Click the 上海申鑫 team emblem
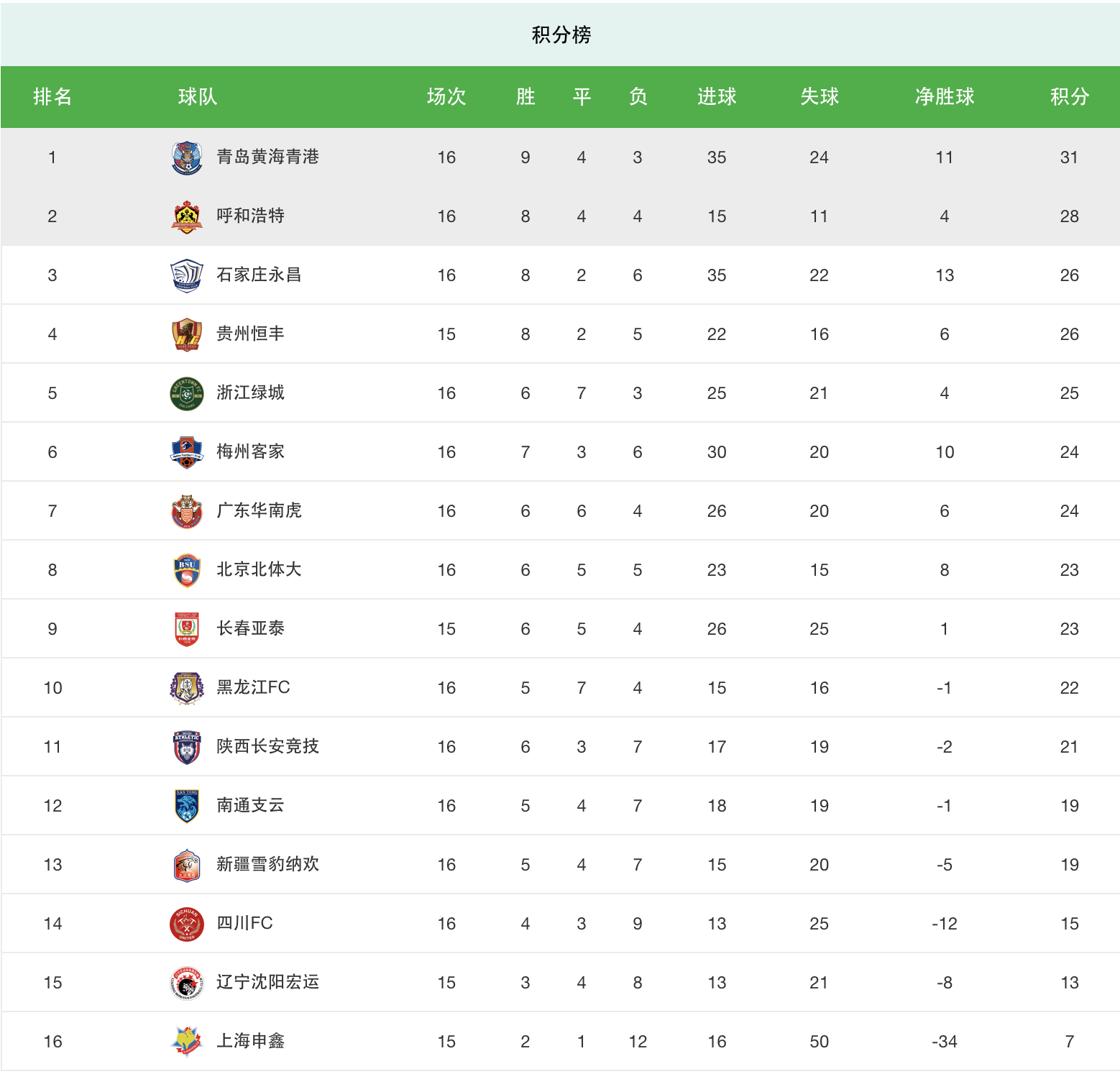 [x=187, y=1042]
